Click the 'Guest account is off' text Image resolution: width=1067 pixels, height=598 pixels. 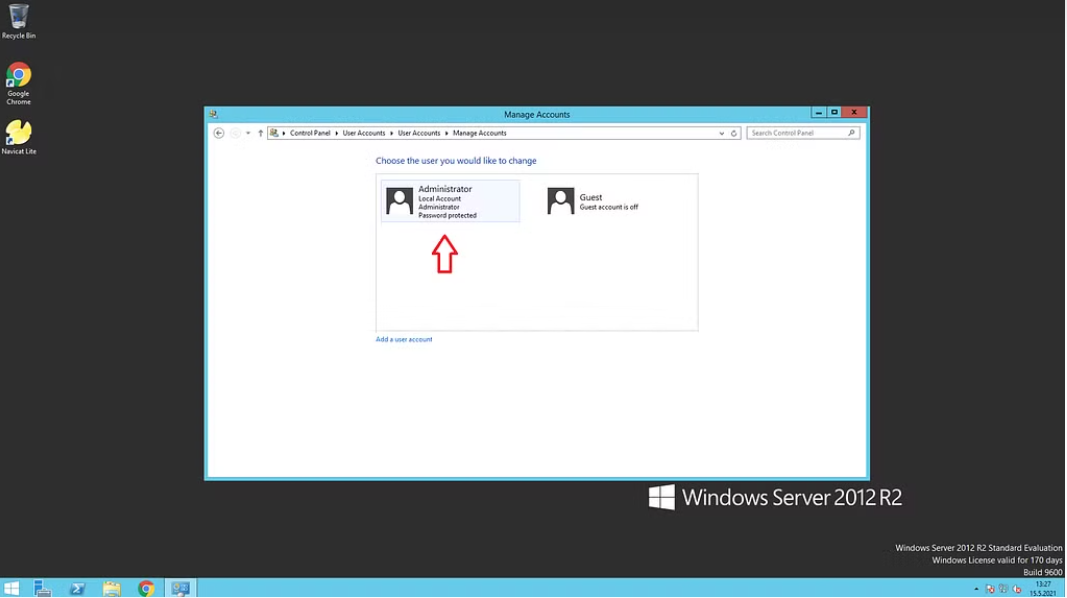(x=609, y=207)
